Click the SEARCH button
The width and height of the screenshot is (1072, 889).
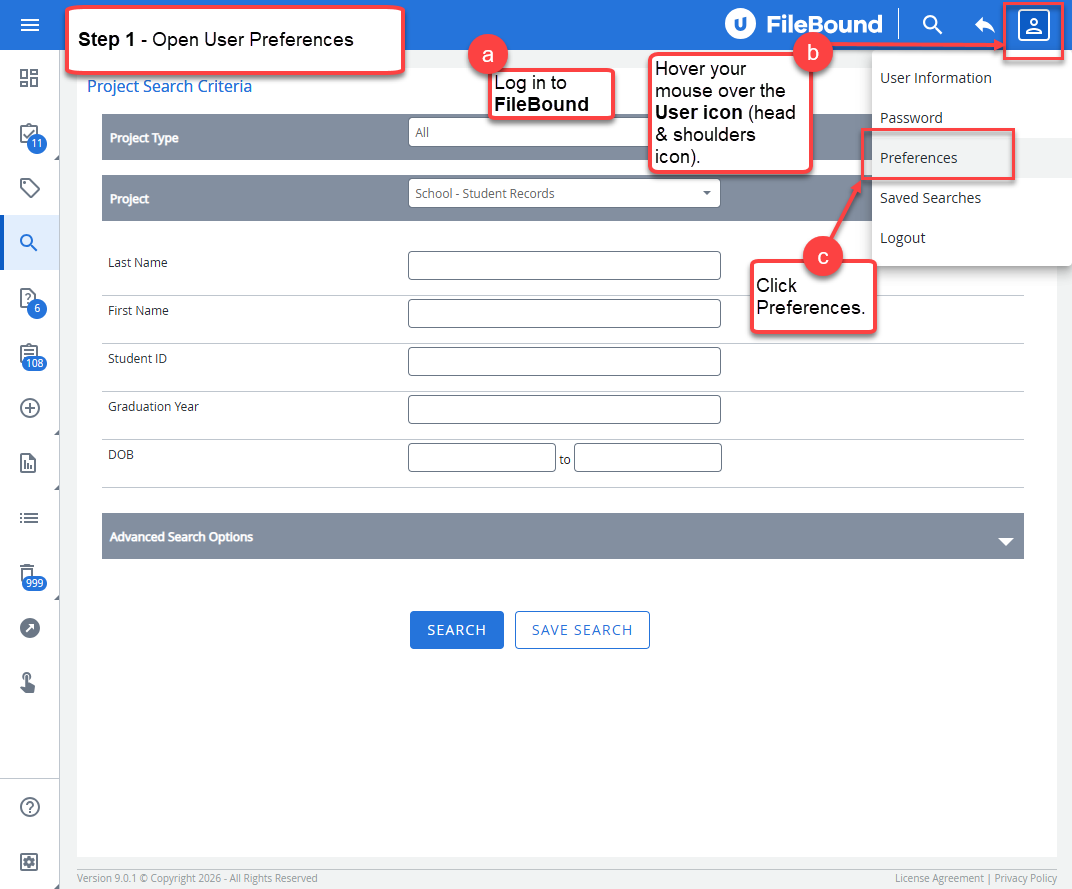(x=457, y=630)
